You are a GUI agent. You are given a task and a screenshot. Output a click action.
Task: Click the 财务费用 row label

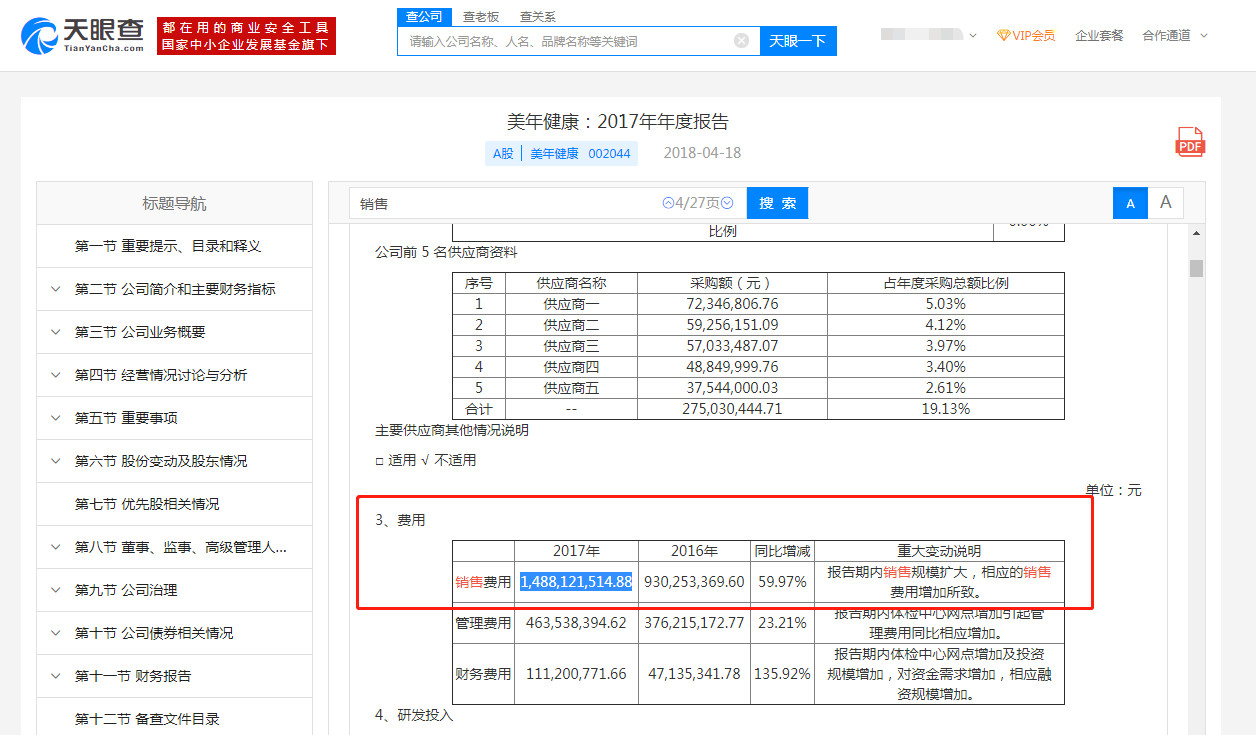point(483,674)
